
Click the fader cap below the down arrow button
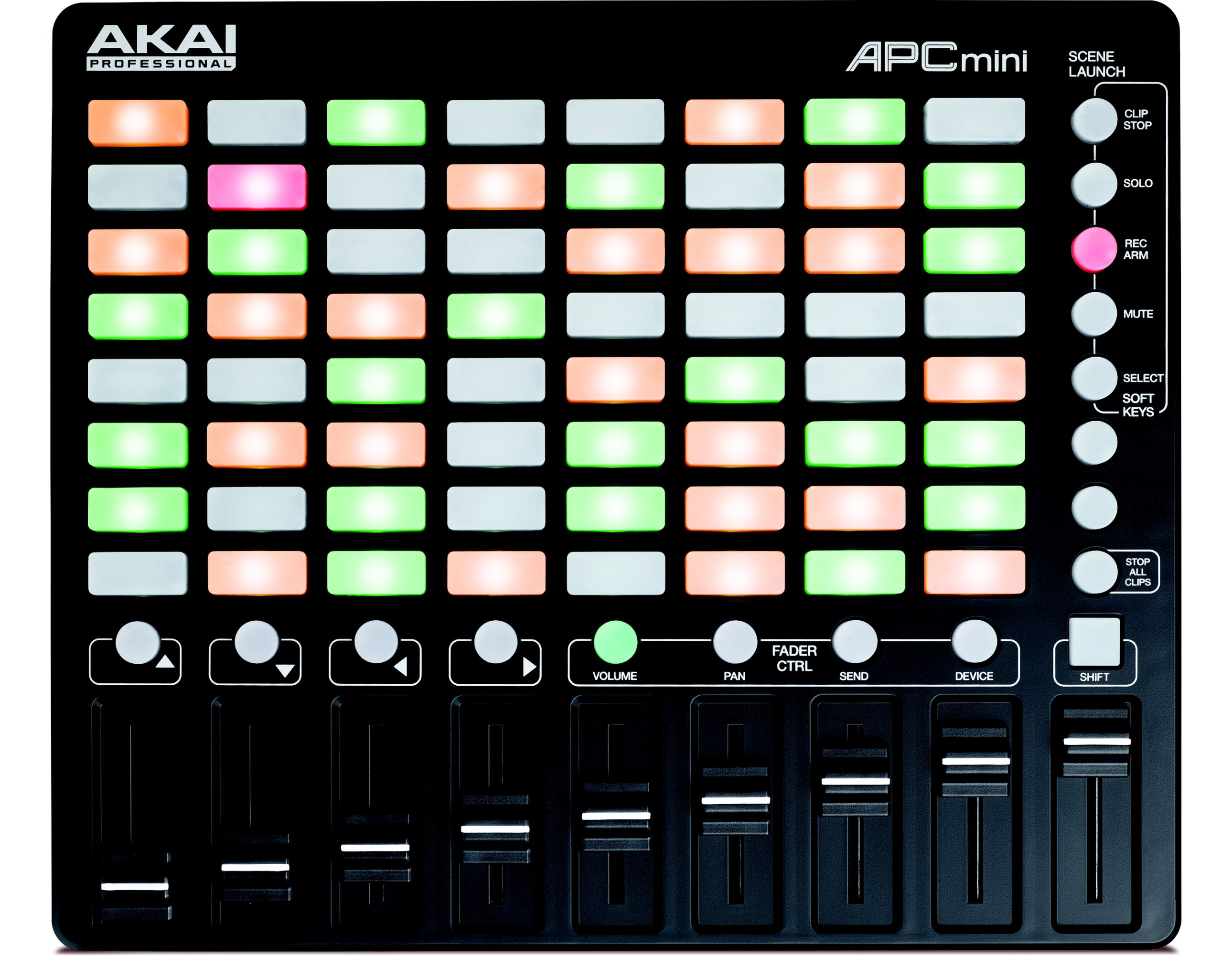256,868
